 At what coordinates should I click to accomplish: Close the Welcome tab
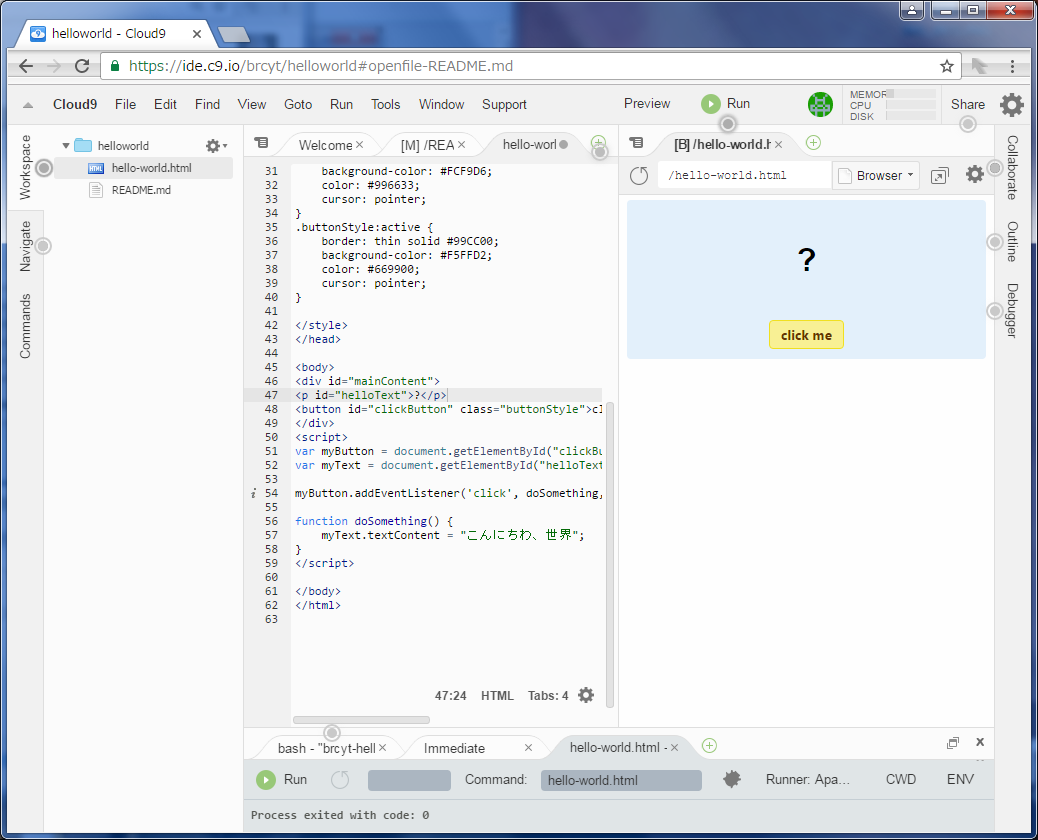(x=359, y=144)
